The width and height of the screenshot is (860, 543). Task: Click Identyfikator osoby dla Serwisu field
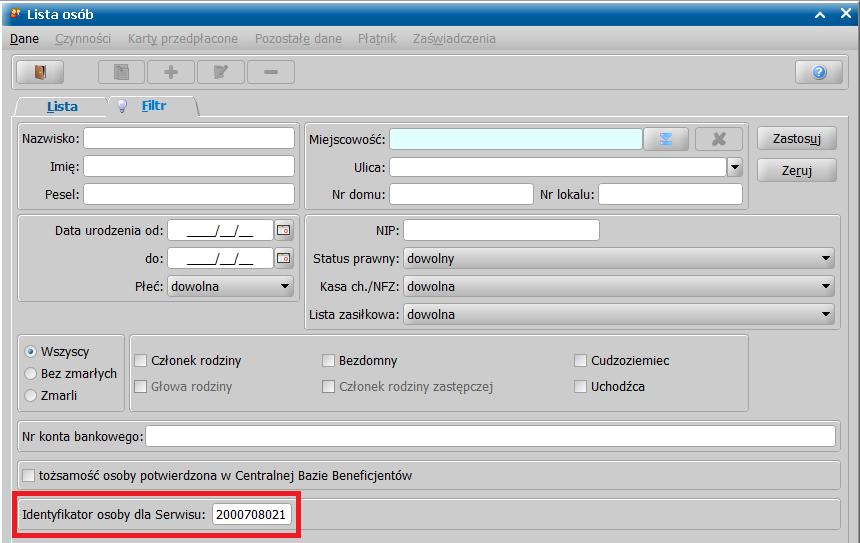tap(251, 514)
